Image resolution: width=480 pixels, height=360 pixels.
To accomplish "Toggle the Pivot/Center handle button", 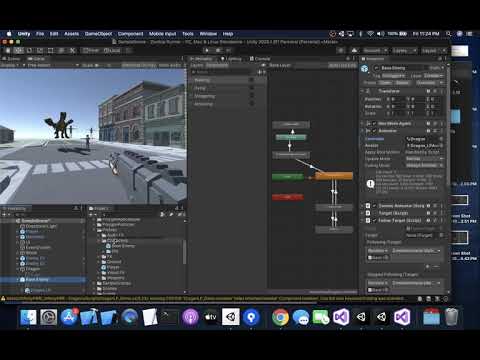I will pyautogui.click(x=91, y=50).
